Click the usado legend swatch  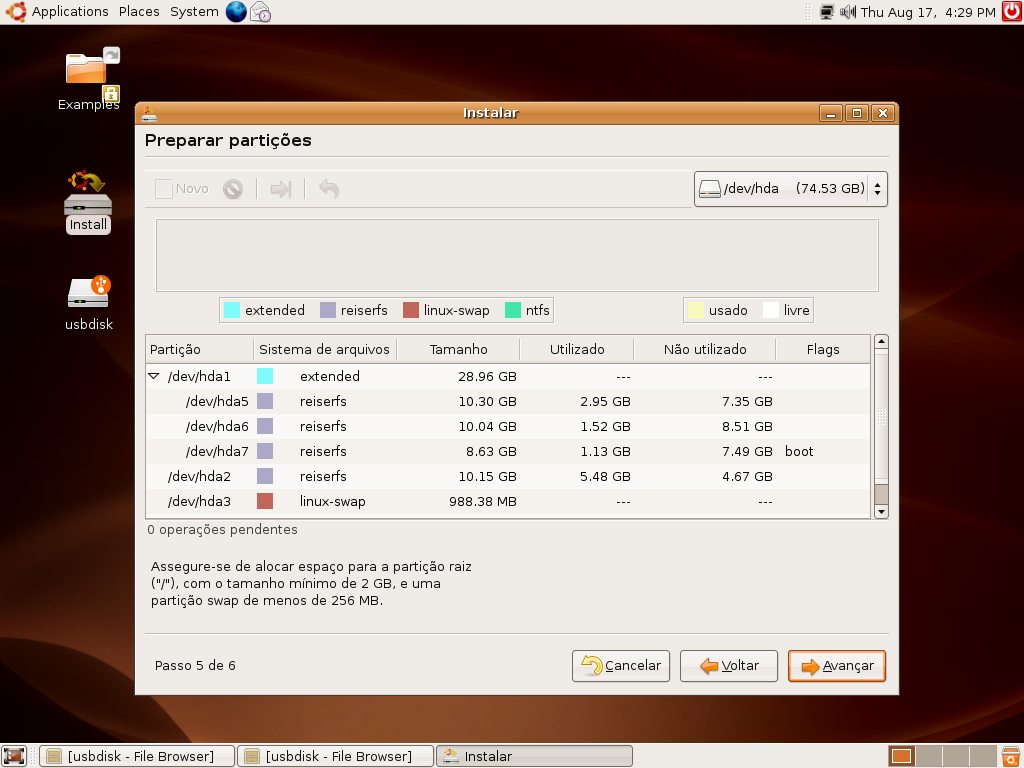[696, 310]
